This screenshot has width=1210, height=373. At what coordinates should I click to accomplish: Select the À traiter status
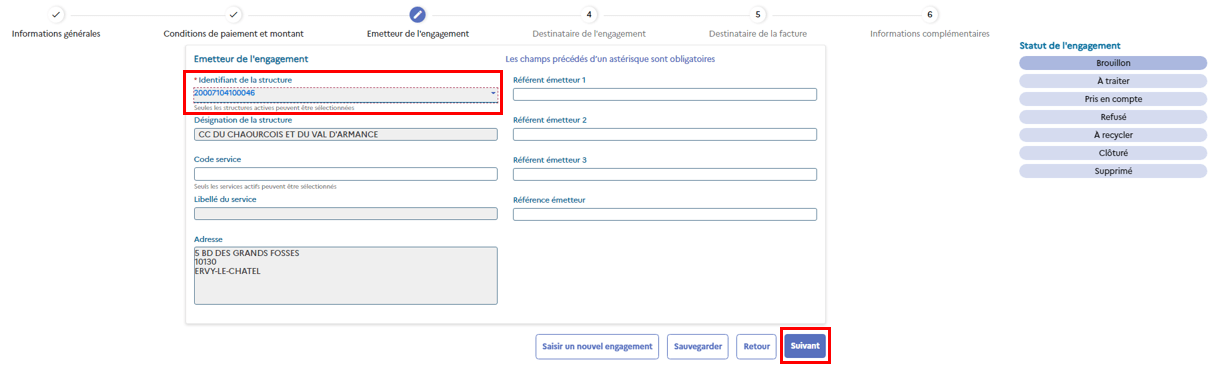[x=1113, y=81]
